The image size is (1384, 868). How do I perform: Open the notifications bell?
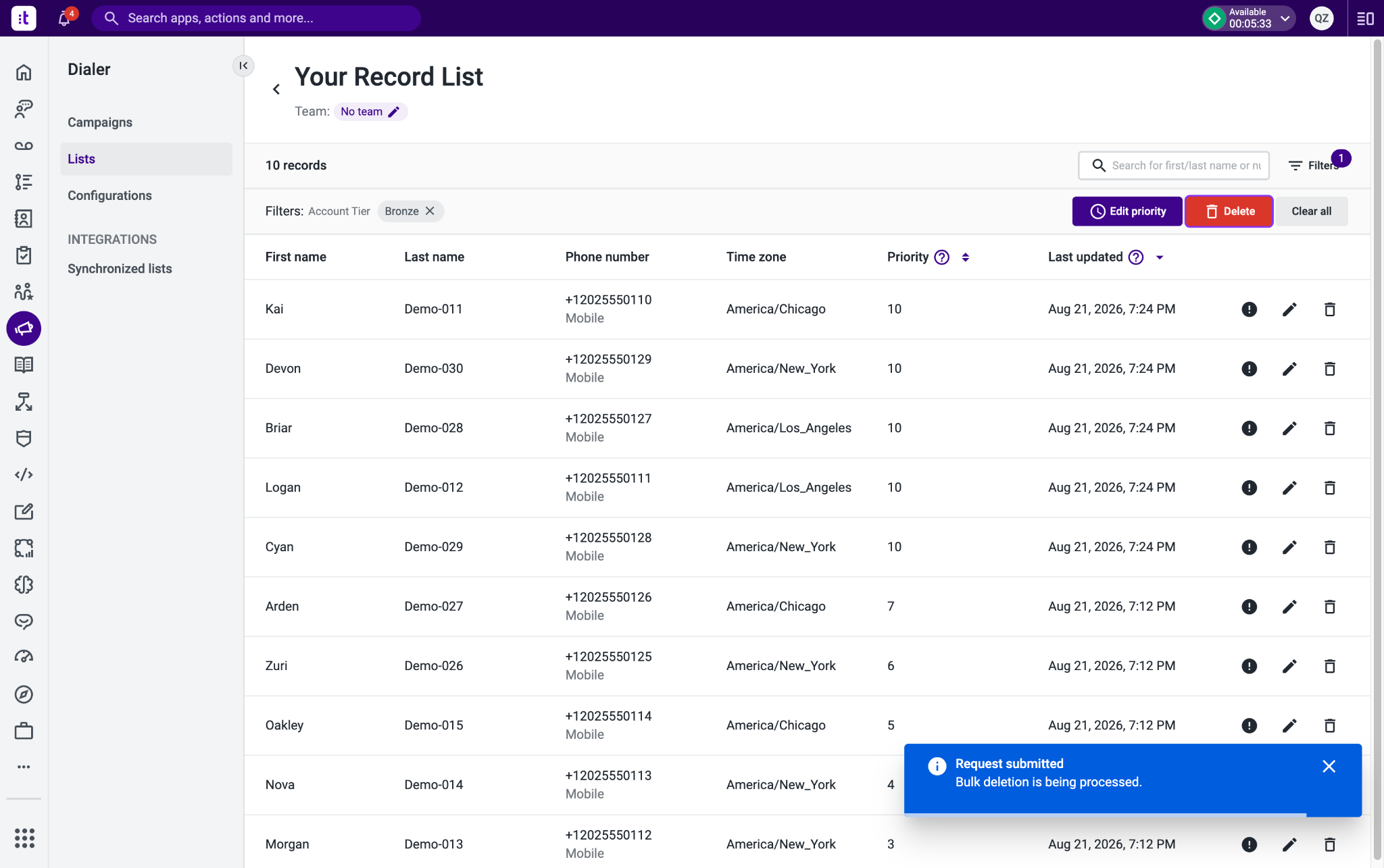tap(65, 18)
